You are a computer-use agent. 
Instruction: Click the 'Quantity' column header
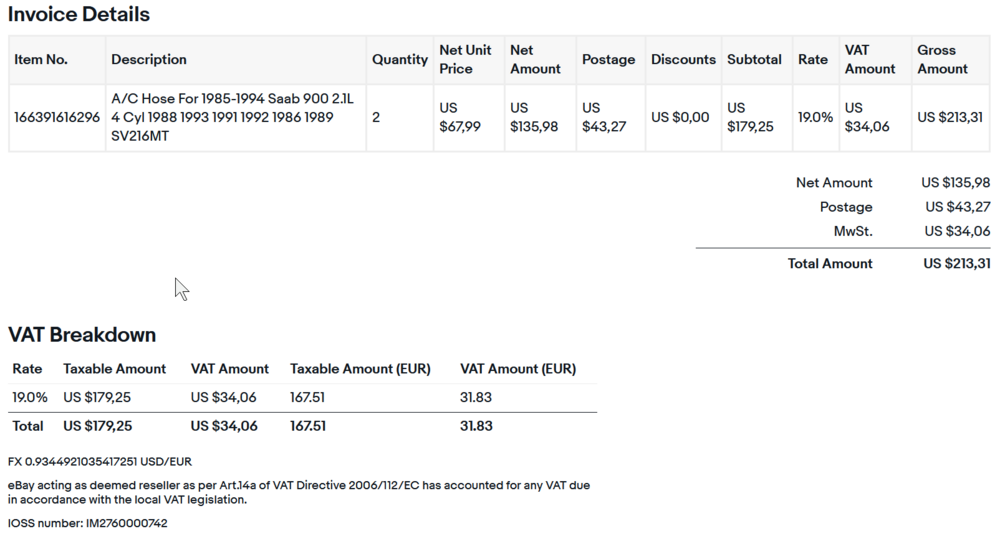400,59
